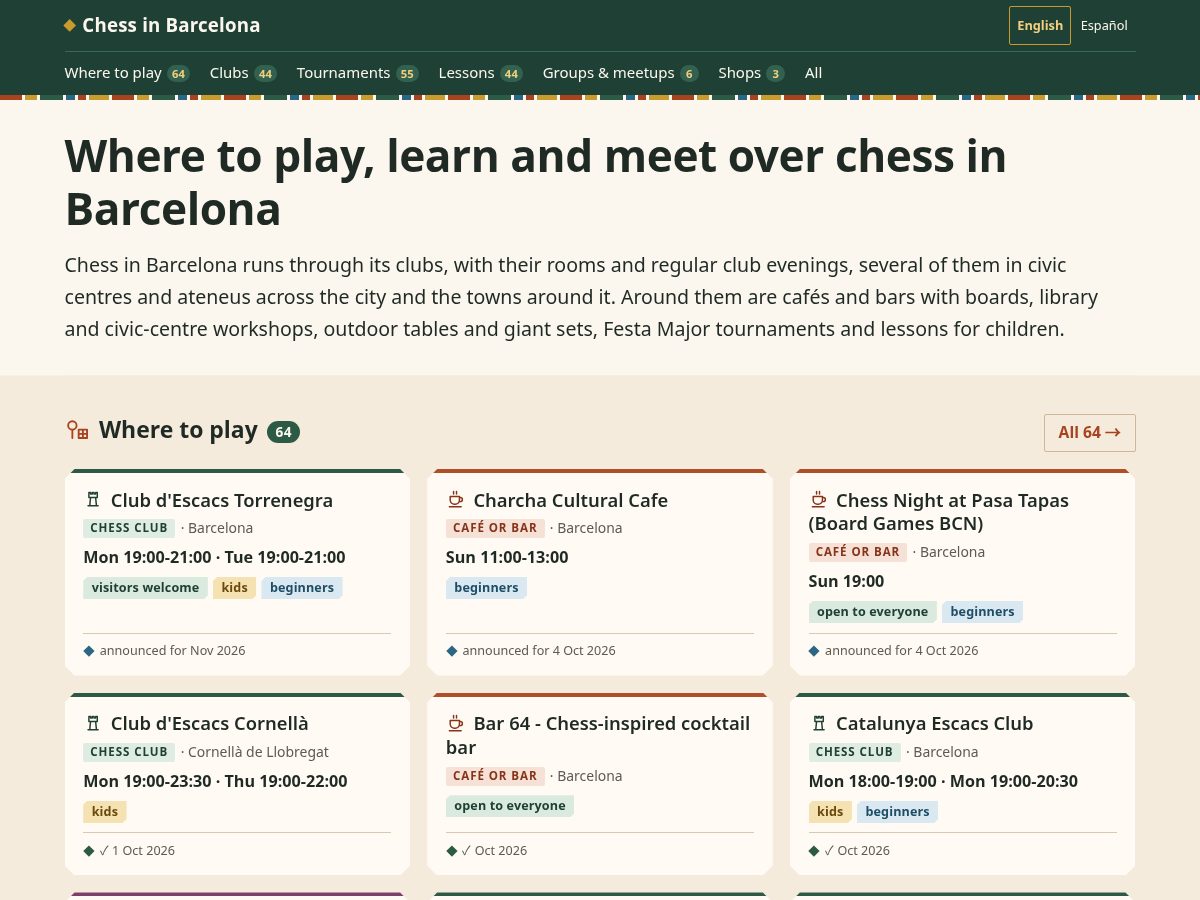Click the cup icon on Chess Night at Pasa Tapas
Viewport: 1200px width, 900px height.
[818, 500]
